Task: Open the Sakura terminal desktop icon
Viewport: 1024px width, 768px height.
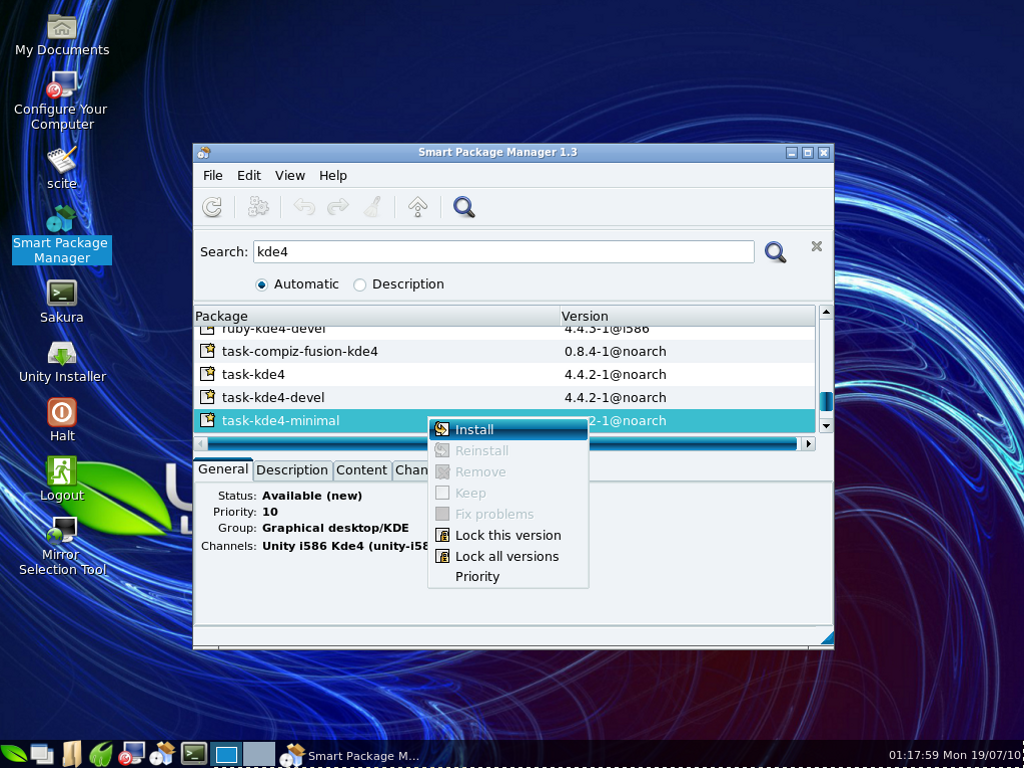Action: (x=62, y=293)
